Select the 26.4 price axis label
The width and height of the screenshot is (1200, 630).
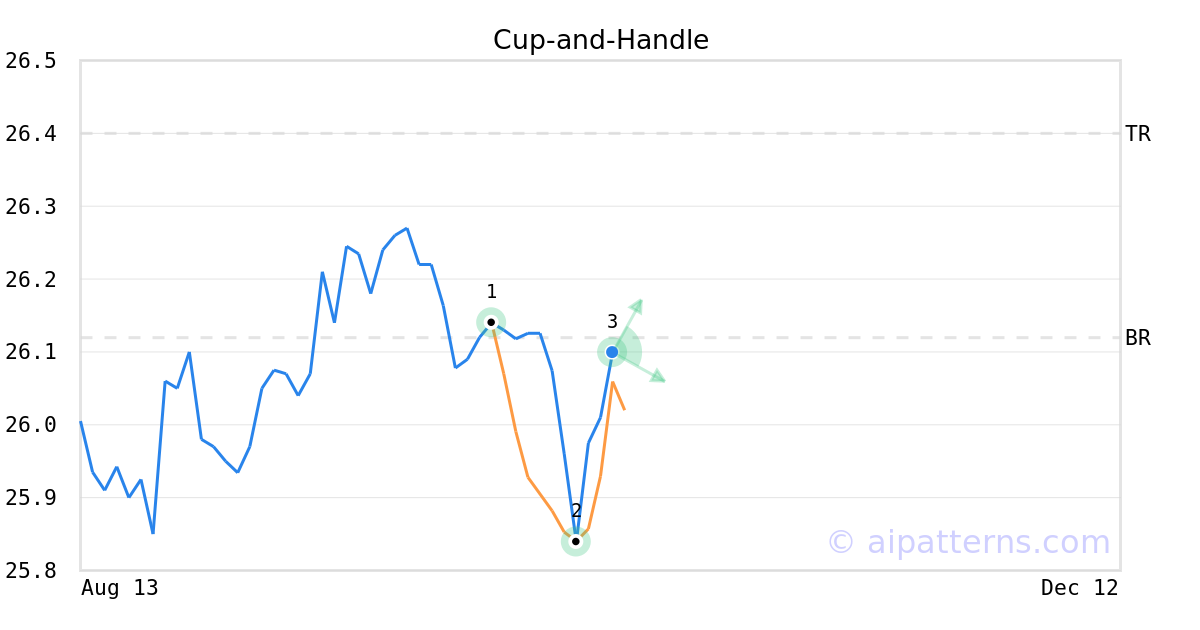(x=30, y=134)
